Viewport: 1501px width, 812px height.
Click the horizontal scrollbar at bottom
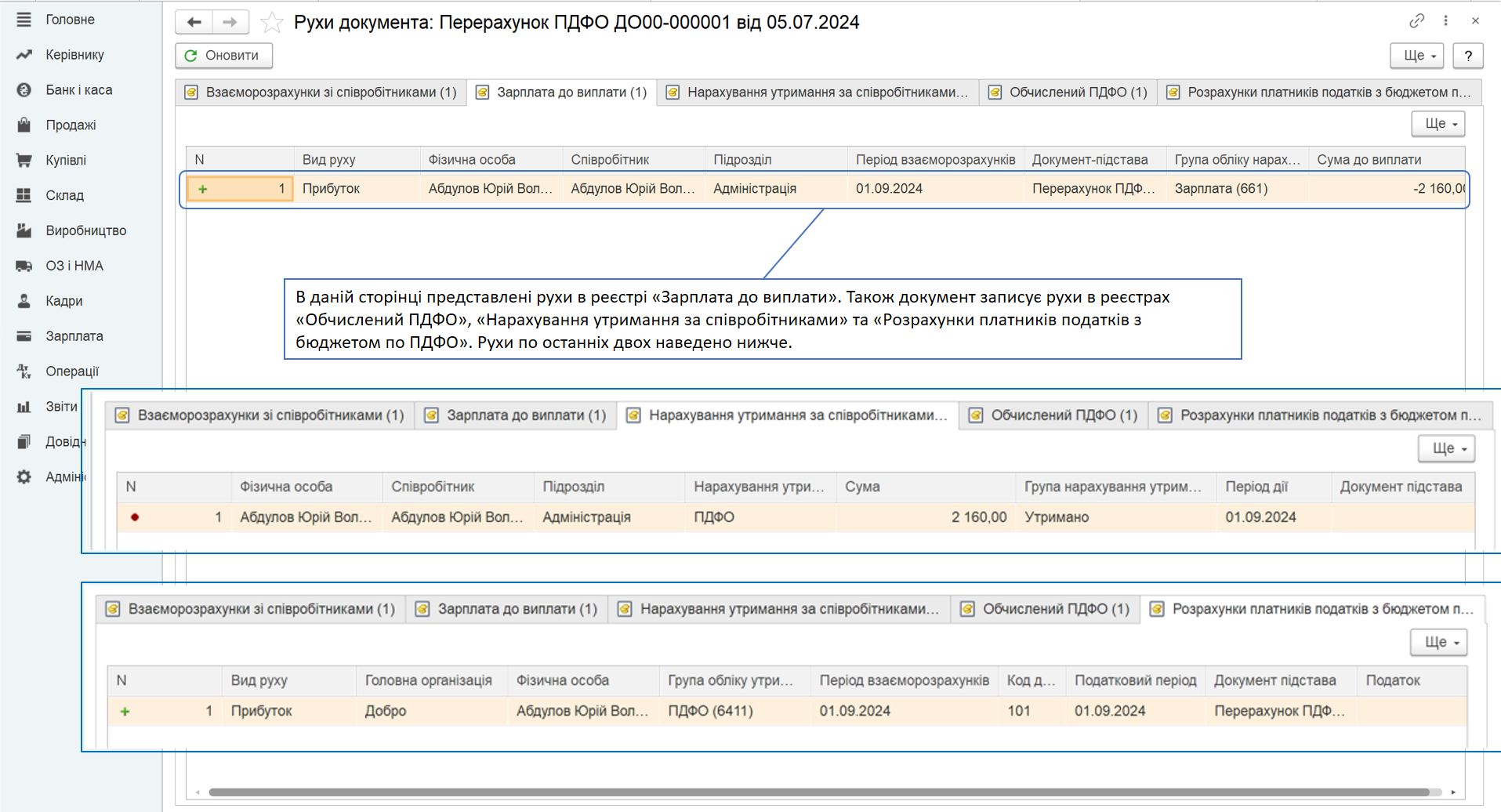pos(819,792)
